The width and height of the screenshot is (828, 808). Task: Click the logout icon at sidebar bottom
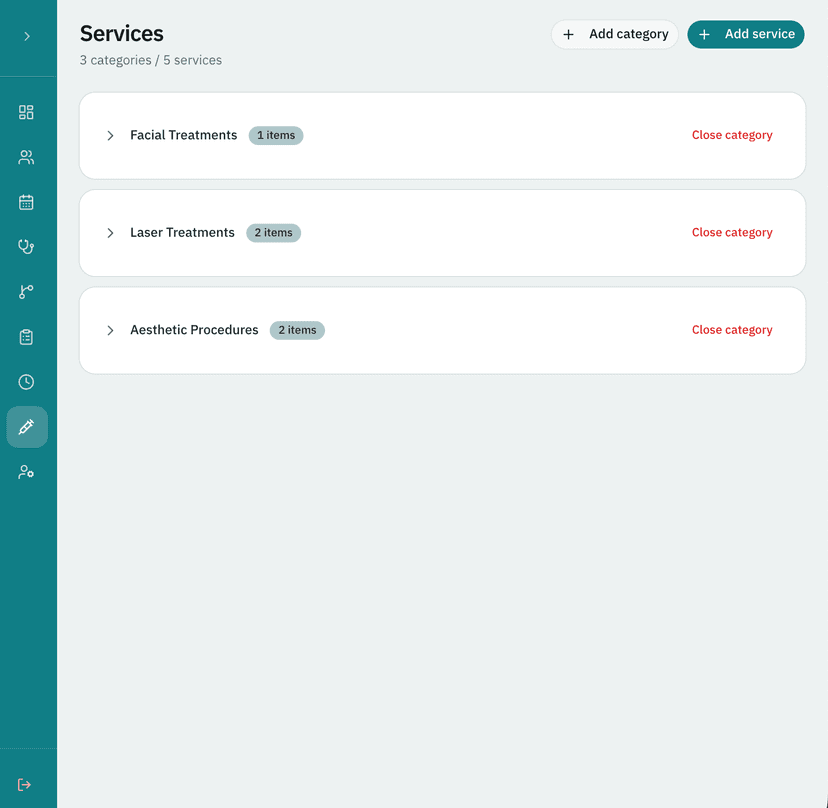point(24,784)
